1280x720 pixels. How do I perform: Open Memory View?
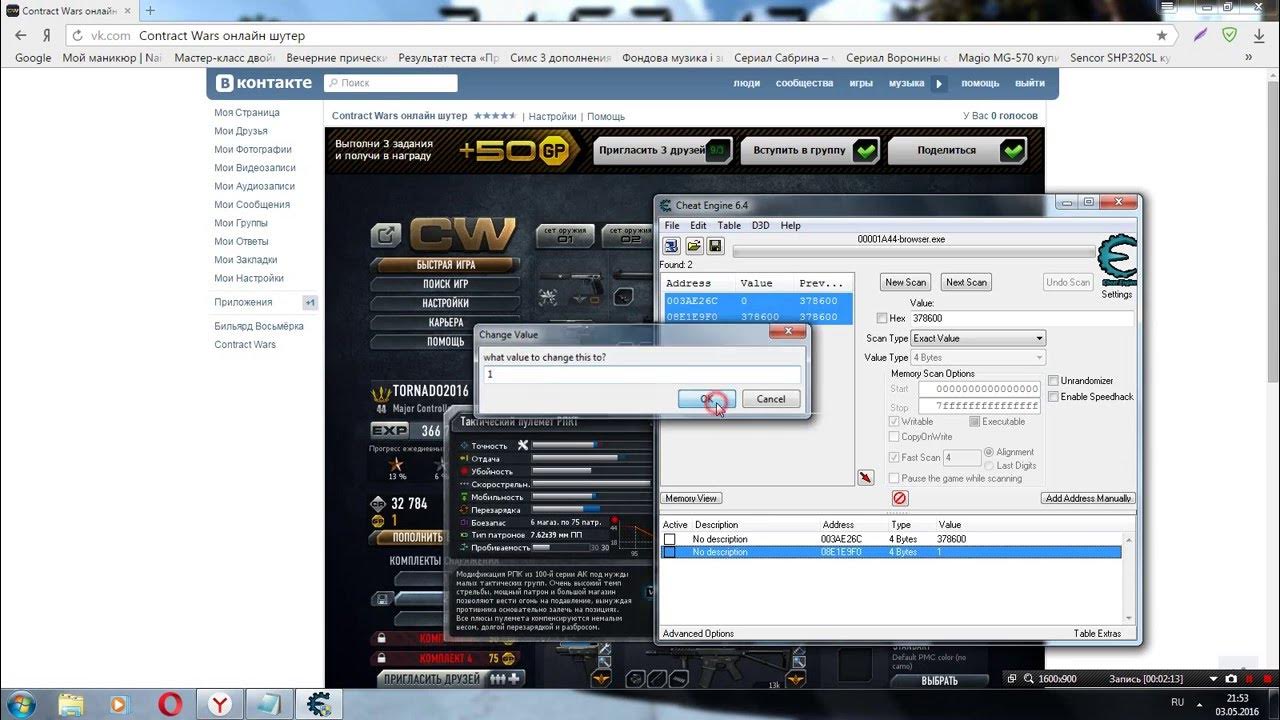pyautogui.click(x=692, y=498)
